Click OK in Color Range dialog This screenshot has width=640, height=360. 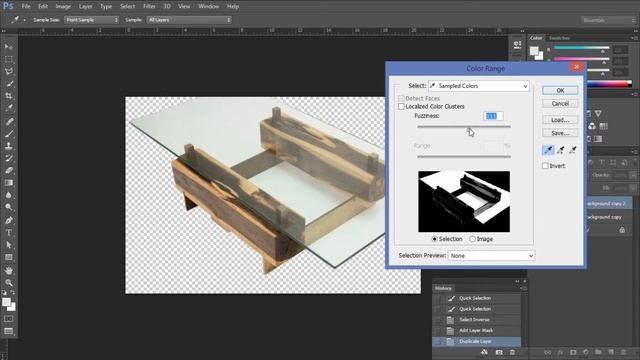(x=560, y=91)
